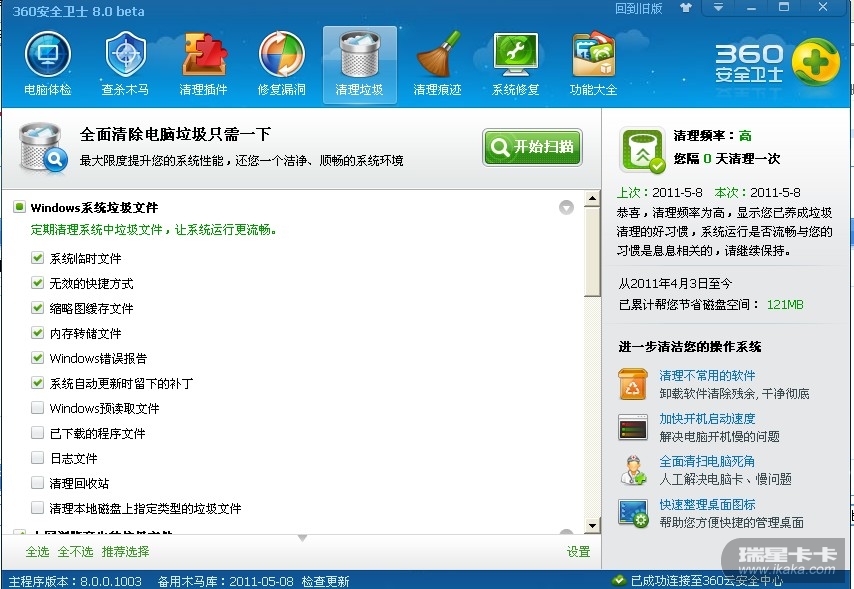
Task: Click 主程序版本：8.0.0.1003 status text
Action: tap(75, 581)
